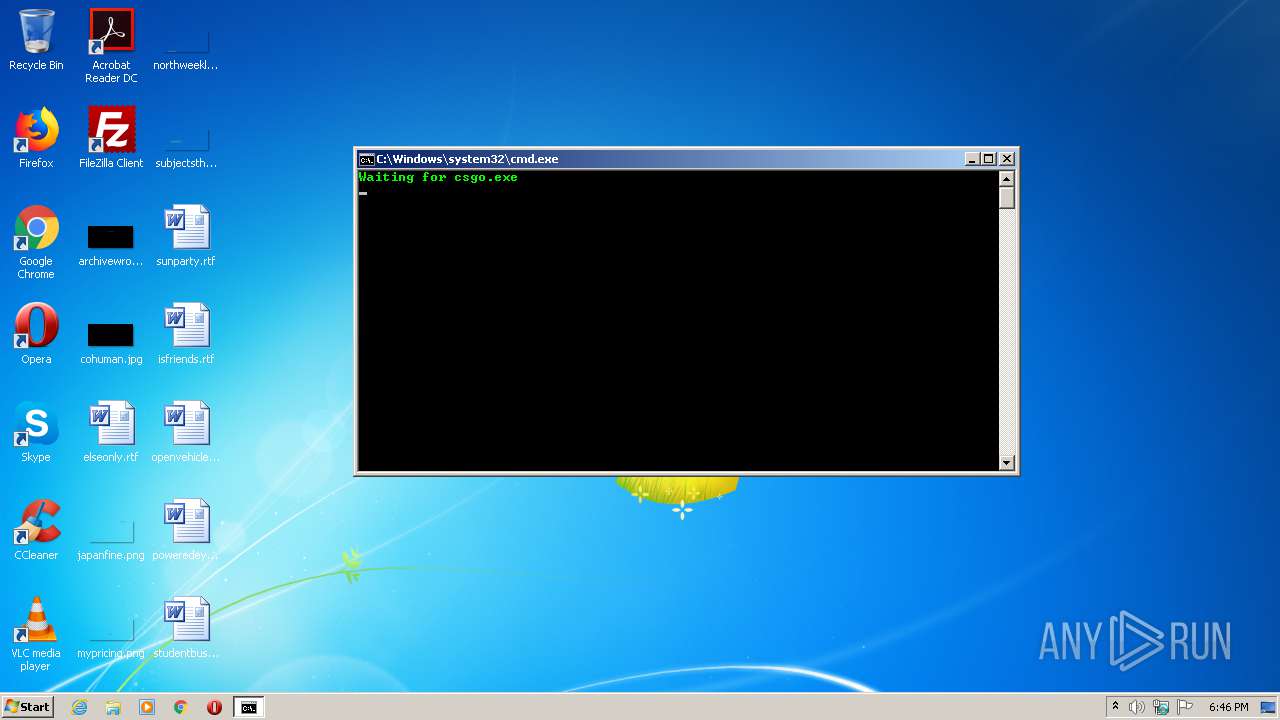The width and height of the screenshot is (1280, 720).
Task: Click the Show desktop button
Action: coord(1269,707)
